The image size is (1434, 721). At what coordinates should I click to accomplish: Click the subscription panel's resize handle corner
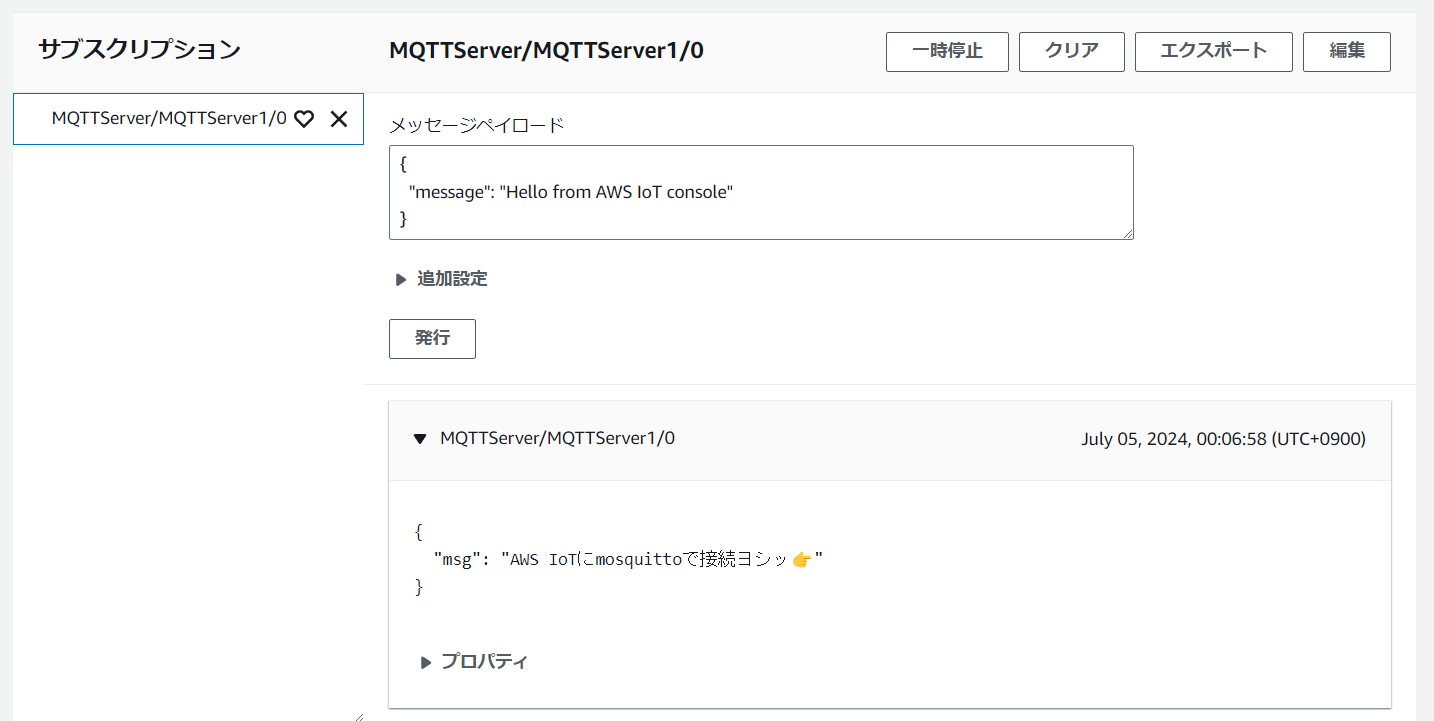click(x=358, y=715)
